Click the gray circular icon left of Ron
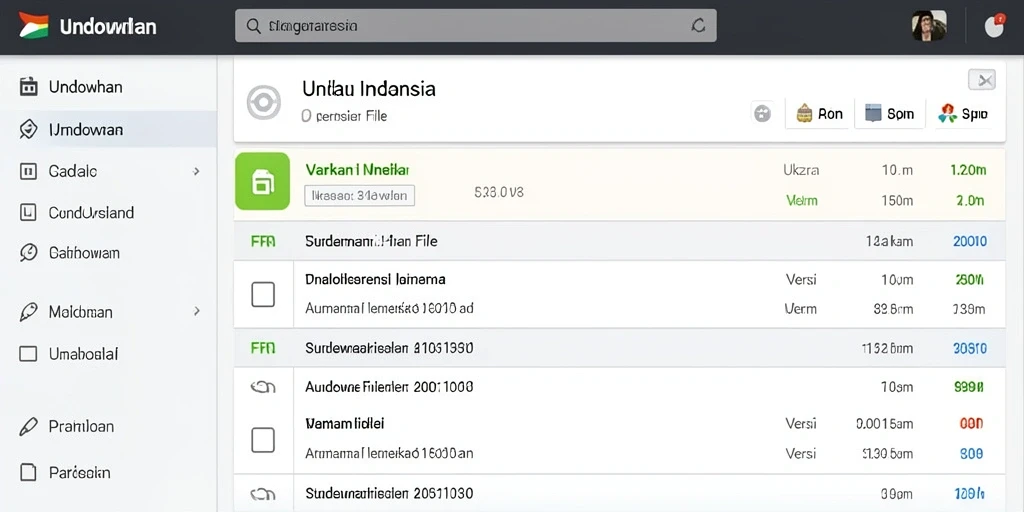The width and height of the screenshot is (1024, 512). [762, 114]
